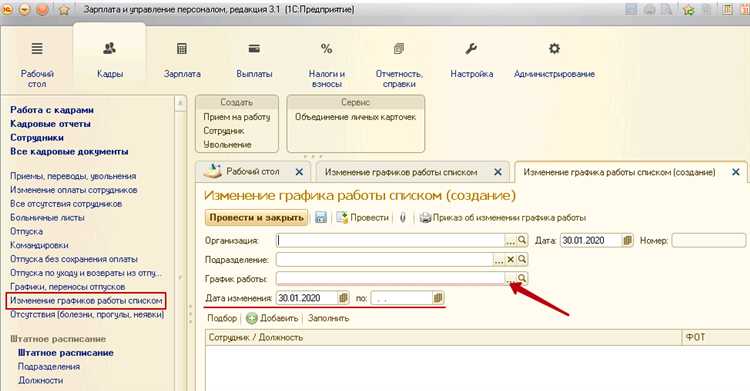The width and height of the screenshot is (750, 391).
Task: Open Прием на работу from Создать
Action: 237,117
